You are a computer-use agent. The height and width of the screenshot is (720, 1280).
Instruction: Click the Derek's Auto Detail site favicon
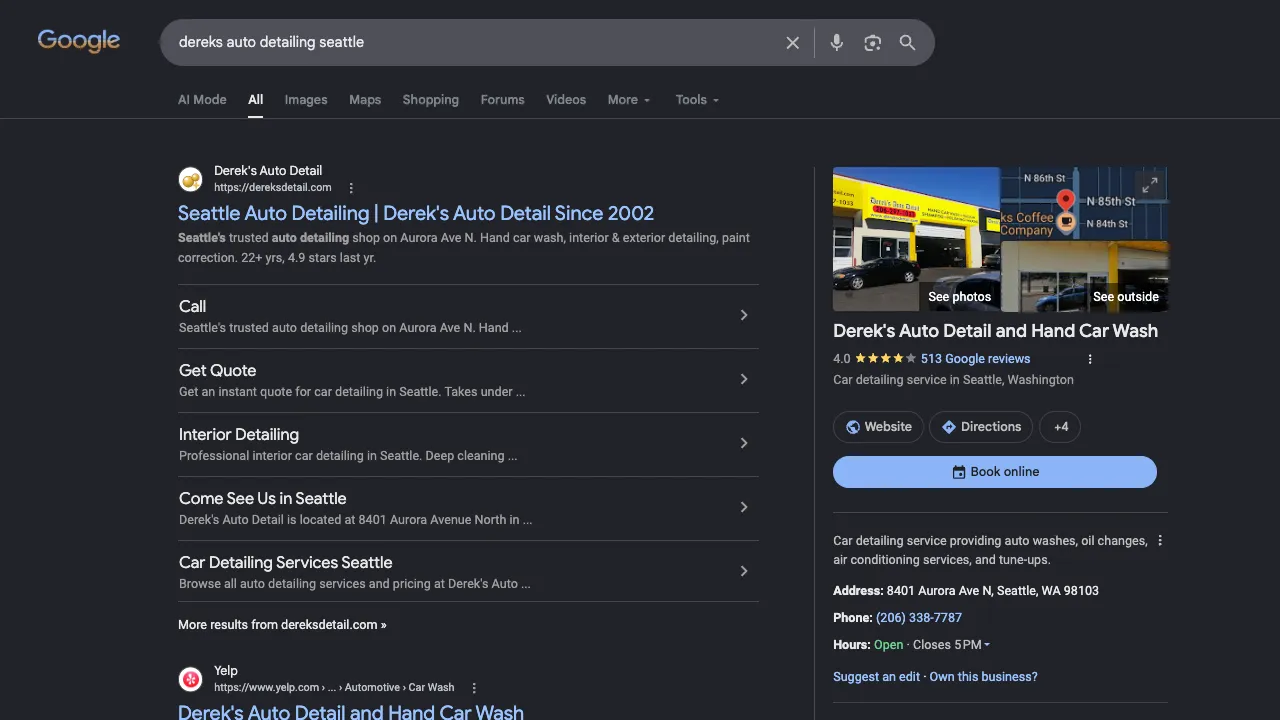190,179
